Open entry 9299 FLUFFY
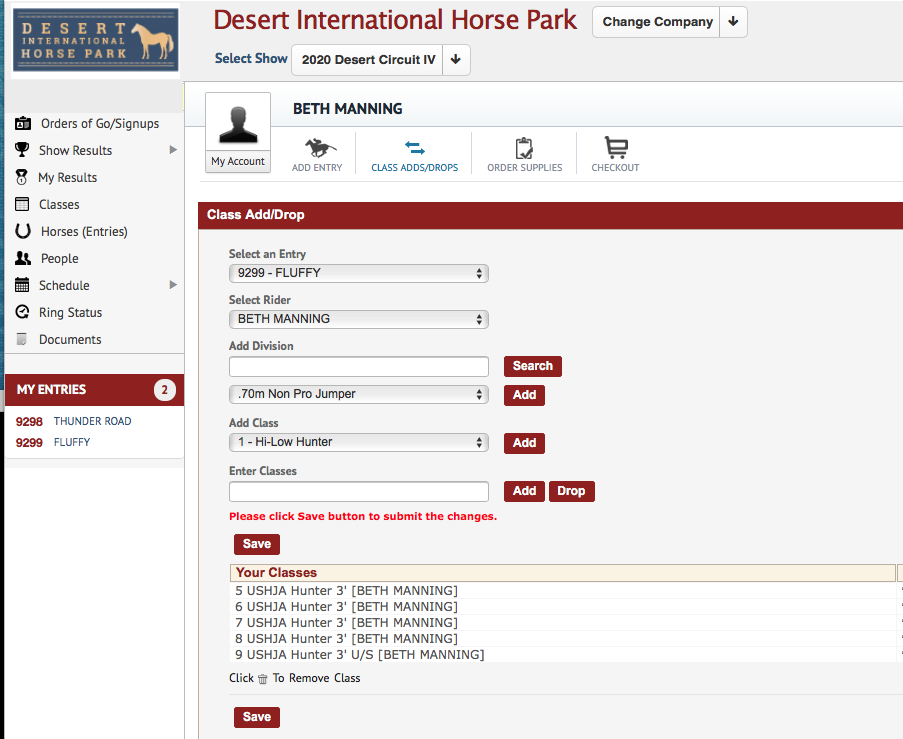The height and width of the screenshot is (739, 903). coord(53,442)
